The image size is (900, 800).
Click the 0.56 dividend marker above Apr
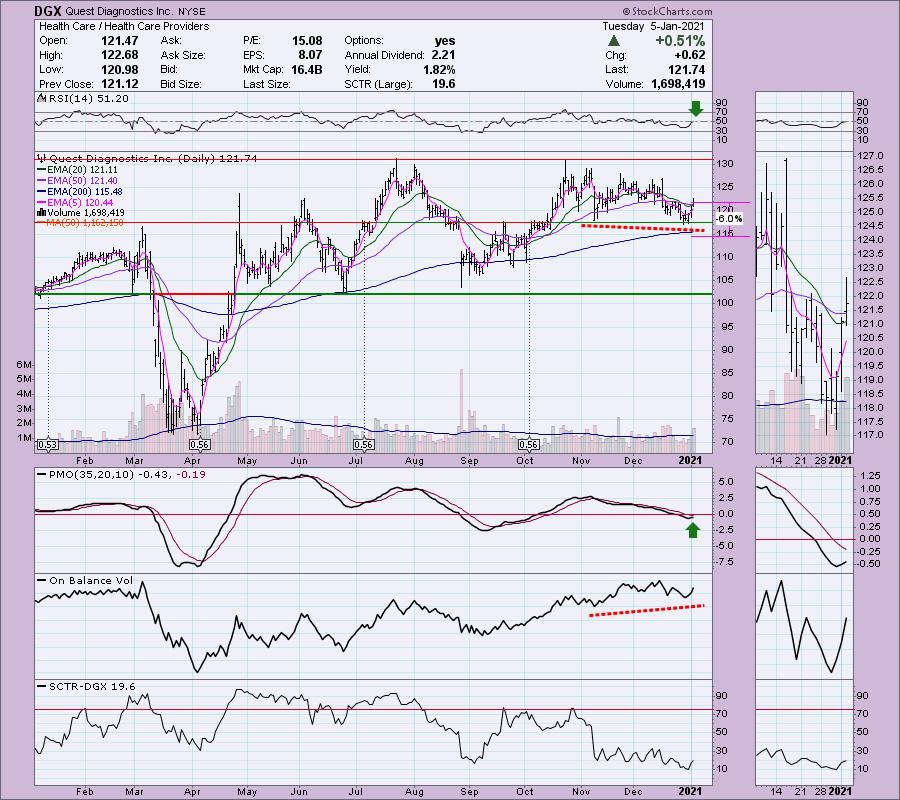[199, 445]
